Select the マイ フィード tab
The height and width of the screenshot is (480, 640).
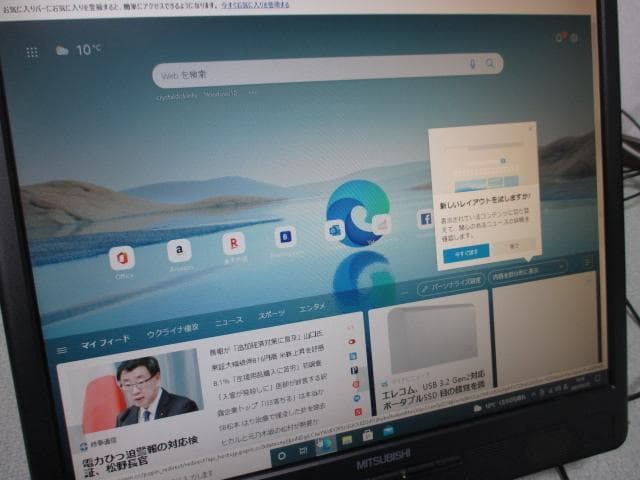tap(105, 342)
